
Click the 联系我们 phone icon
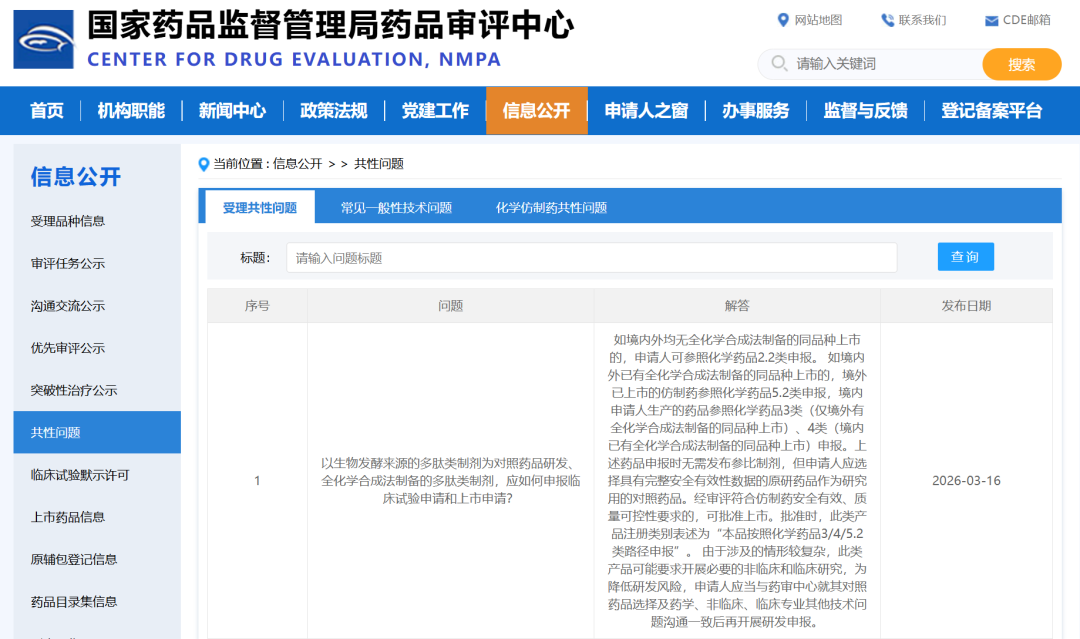tap(887, 20)
